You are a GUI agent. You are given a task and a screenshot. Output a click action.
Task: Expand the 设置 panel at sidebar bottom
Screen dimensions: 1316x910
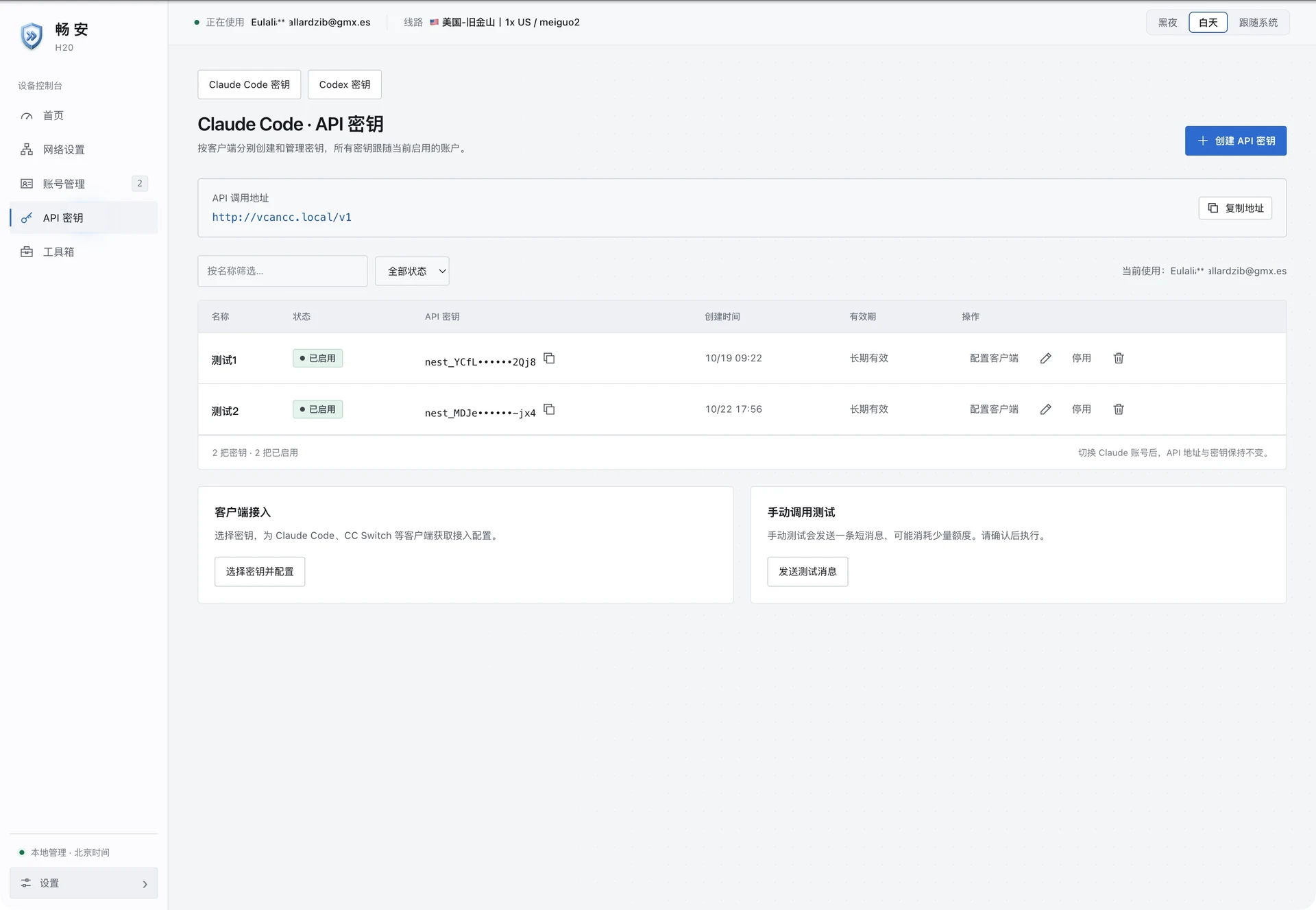pos(84,883)
